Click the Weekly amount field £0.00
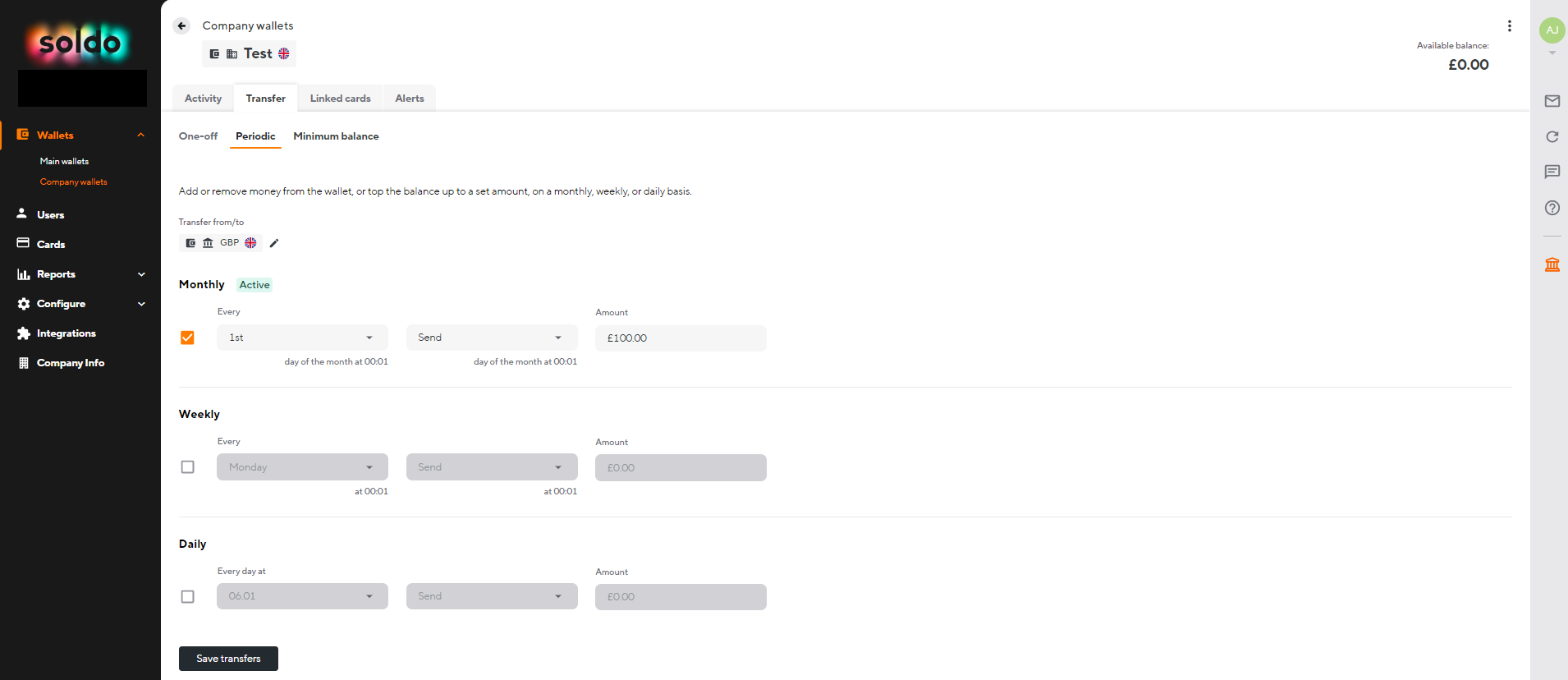Screen dimensions: 1568x680 pyautogui.click(x=681, y=468)
